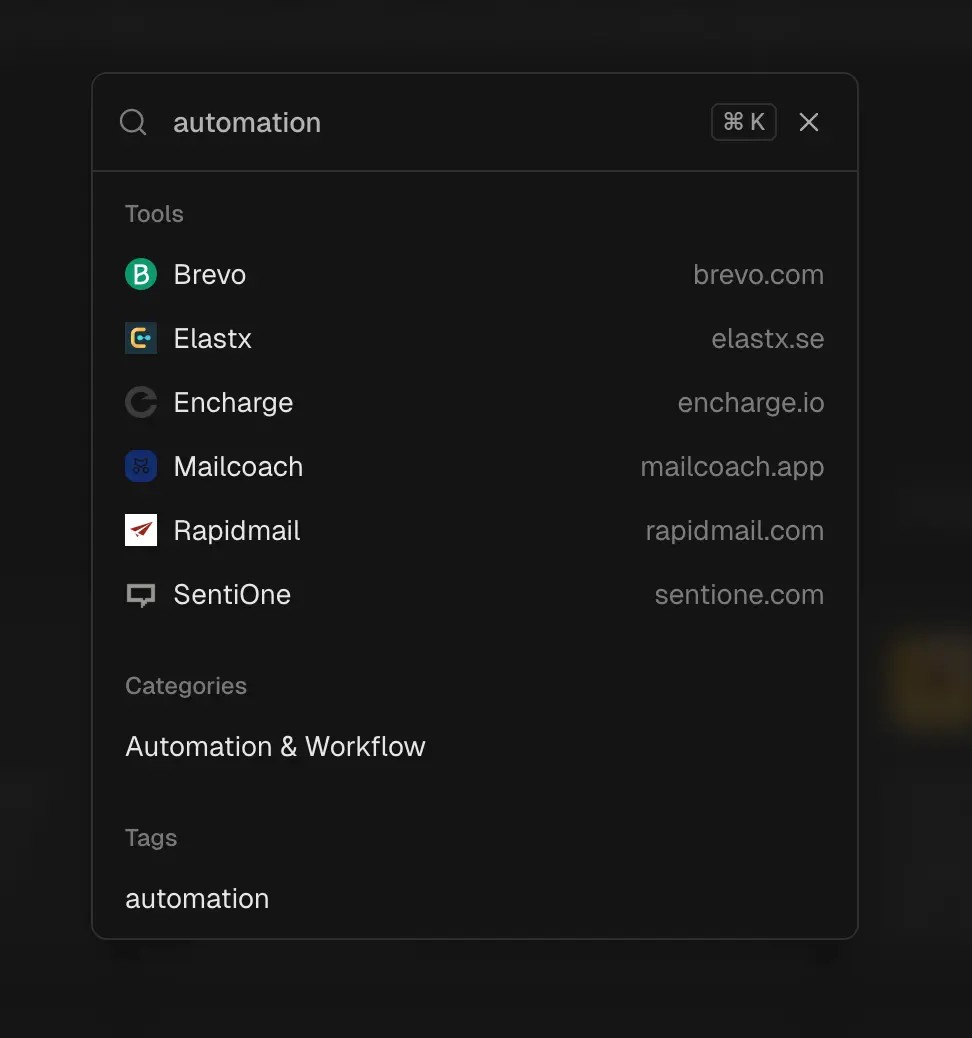The image size is (972, 1038).
Task: Select the automation tag
Action: [x=196, y=898]
